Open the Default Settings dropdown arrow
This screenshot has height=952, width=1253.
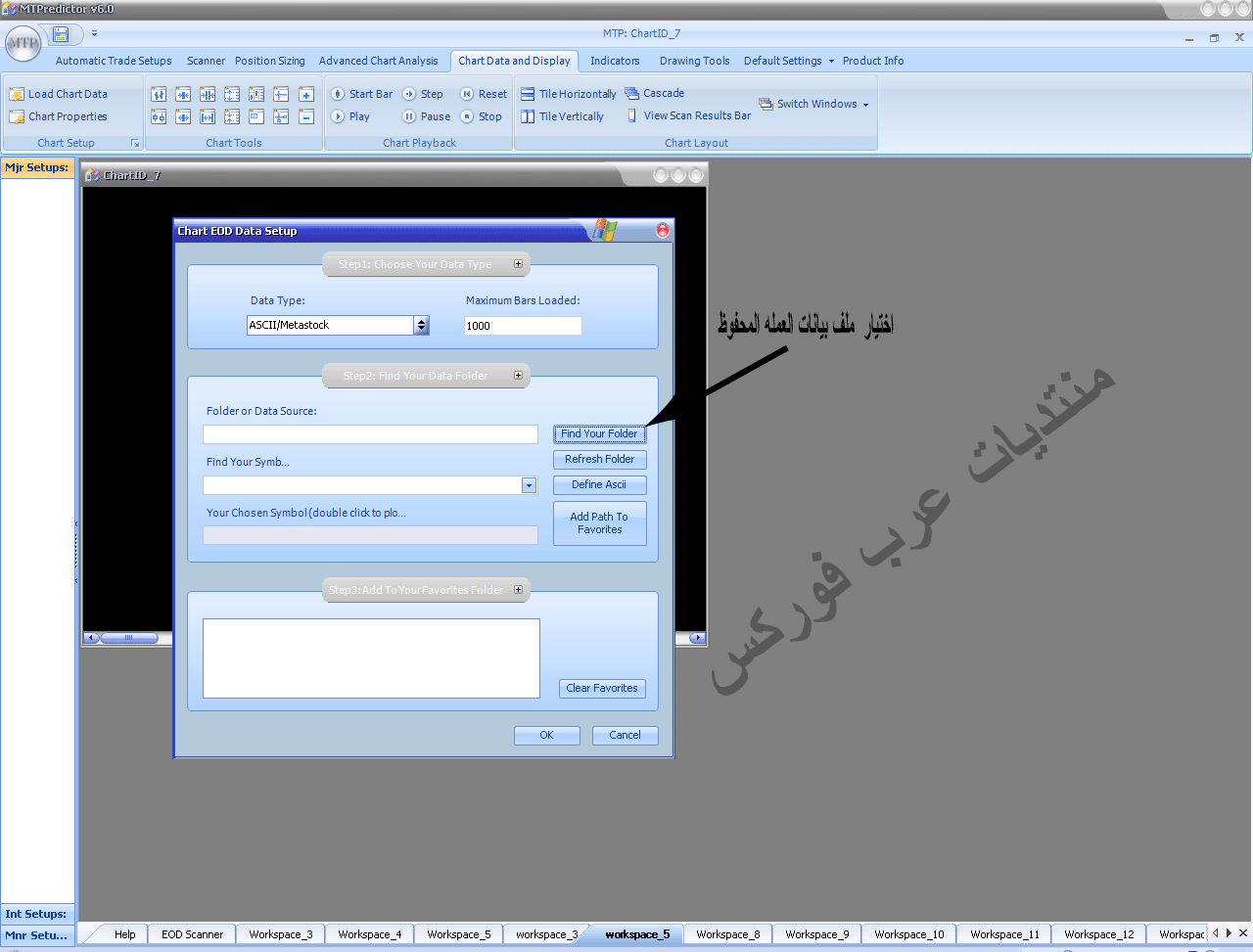coord(832,61)
